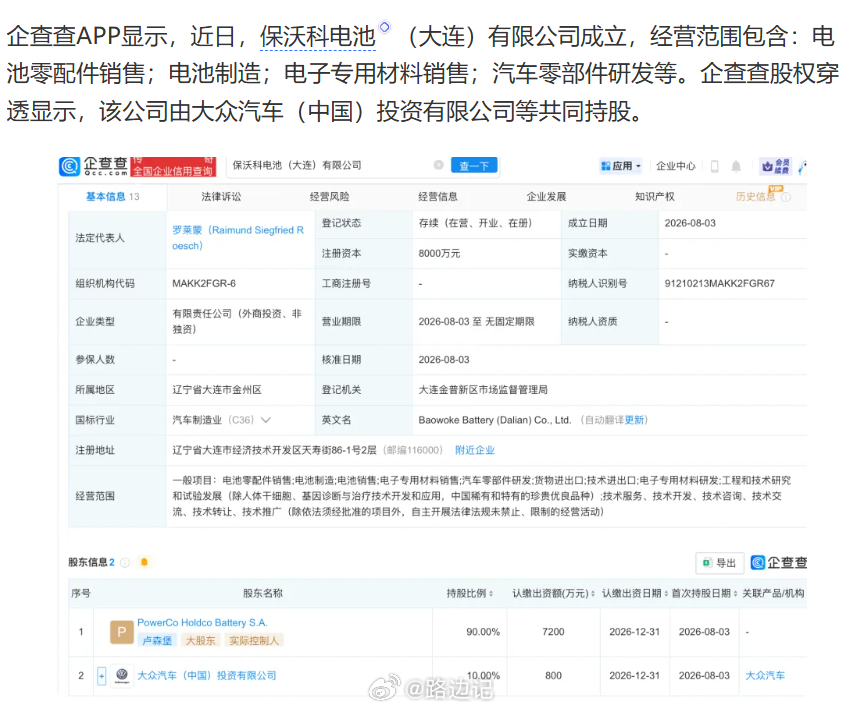Click the mobile phone icon in the header
865x709 pixels.
tap(714, 166)
